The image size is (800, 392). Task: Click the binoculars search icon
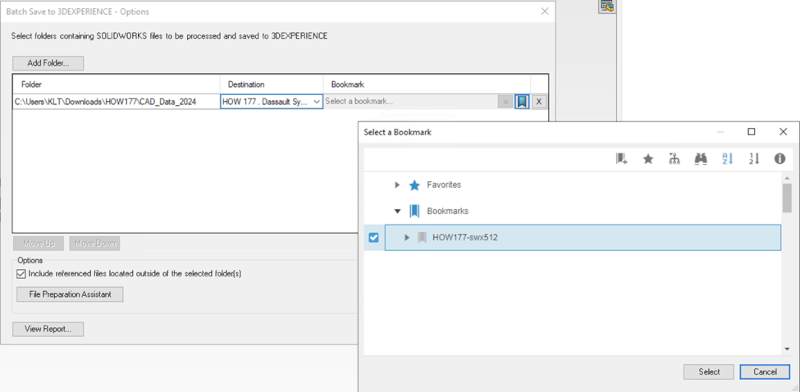701,159
